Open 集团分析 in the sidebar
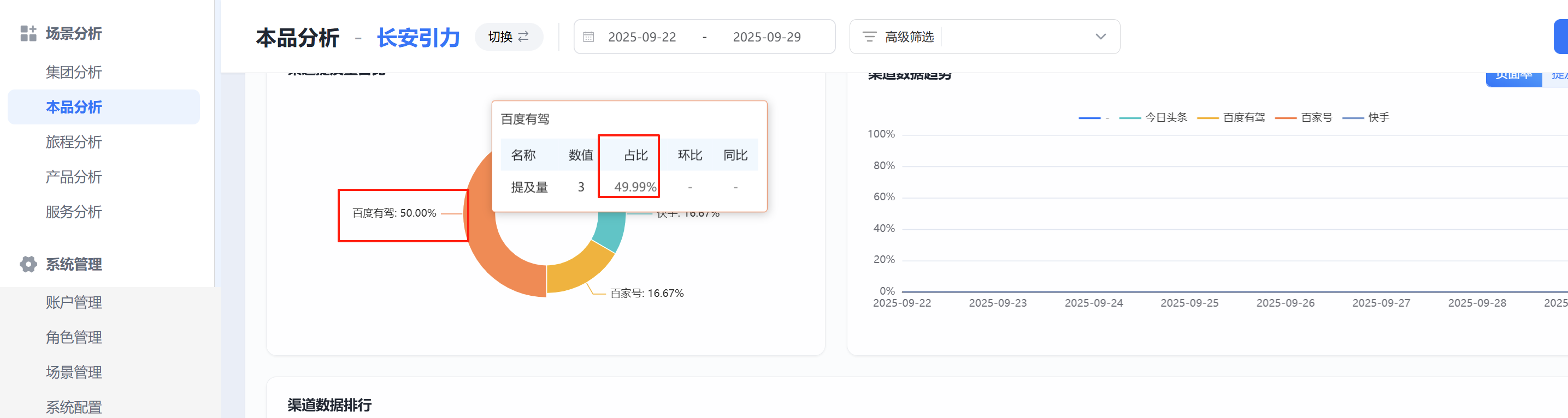This screenshot has height=418, width=1568. point(74,72)
